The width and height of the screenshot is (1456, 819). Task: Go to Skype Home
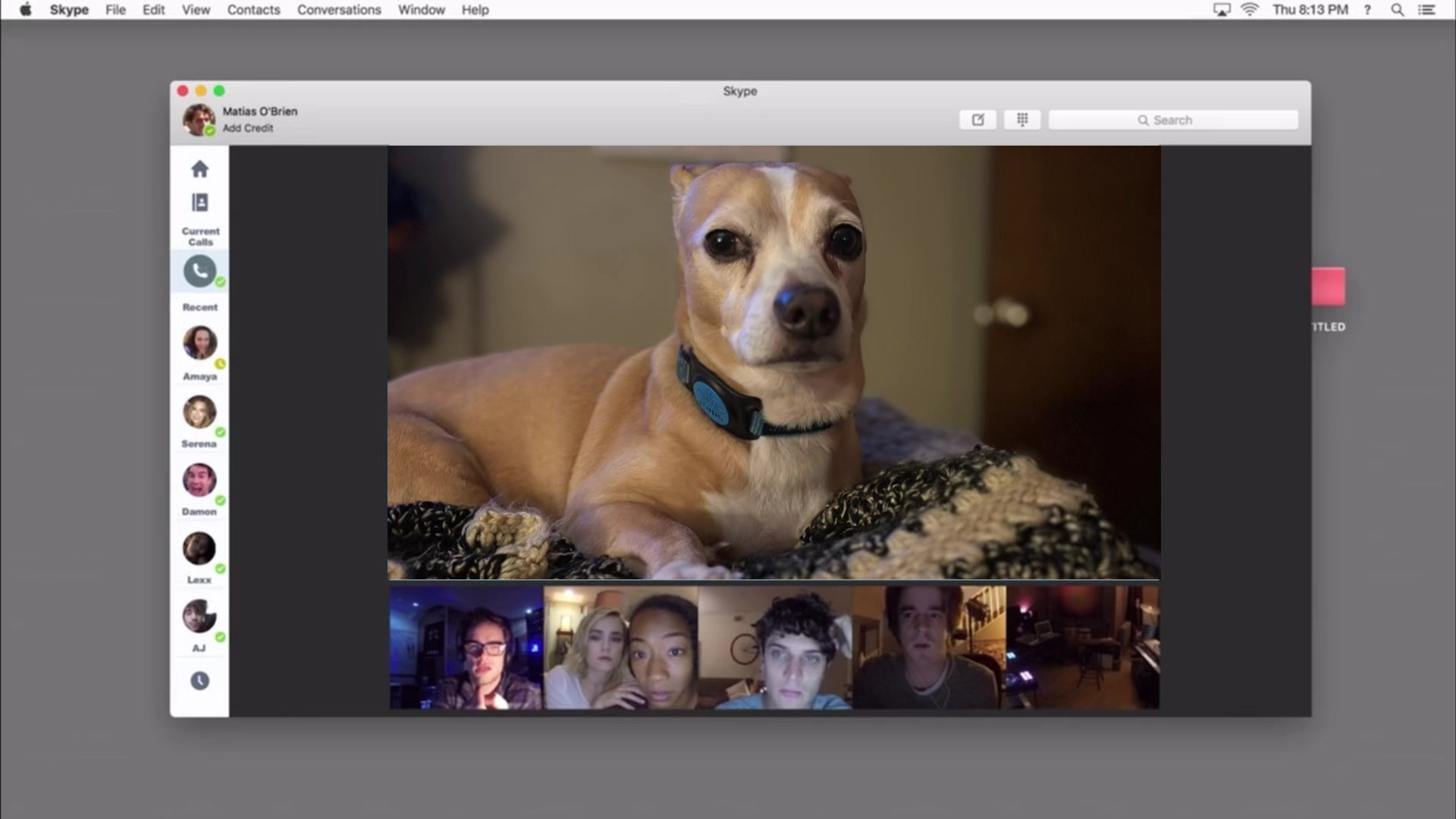[x=199, y=168]
